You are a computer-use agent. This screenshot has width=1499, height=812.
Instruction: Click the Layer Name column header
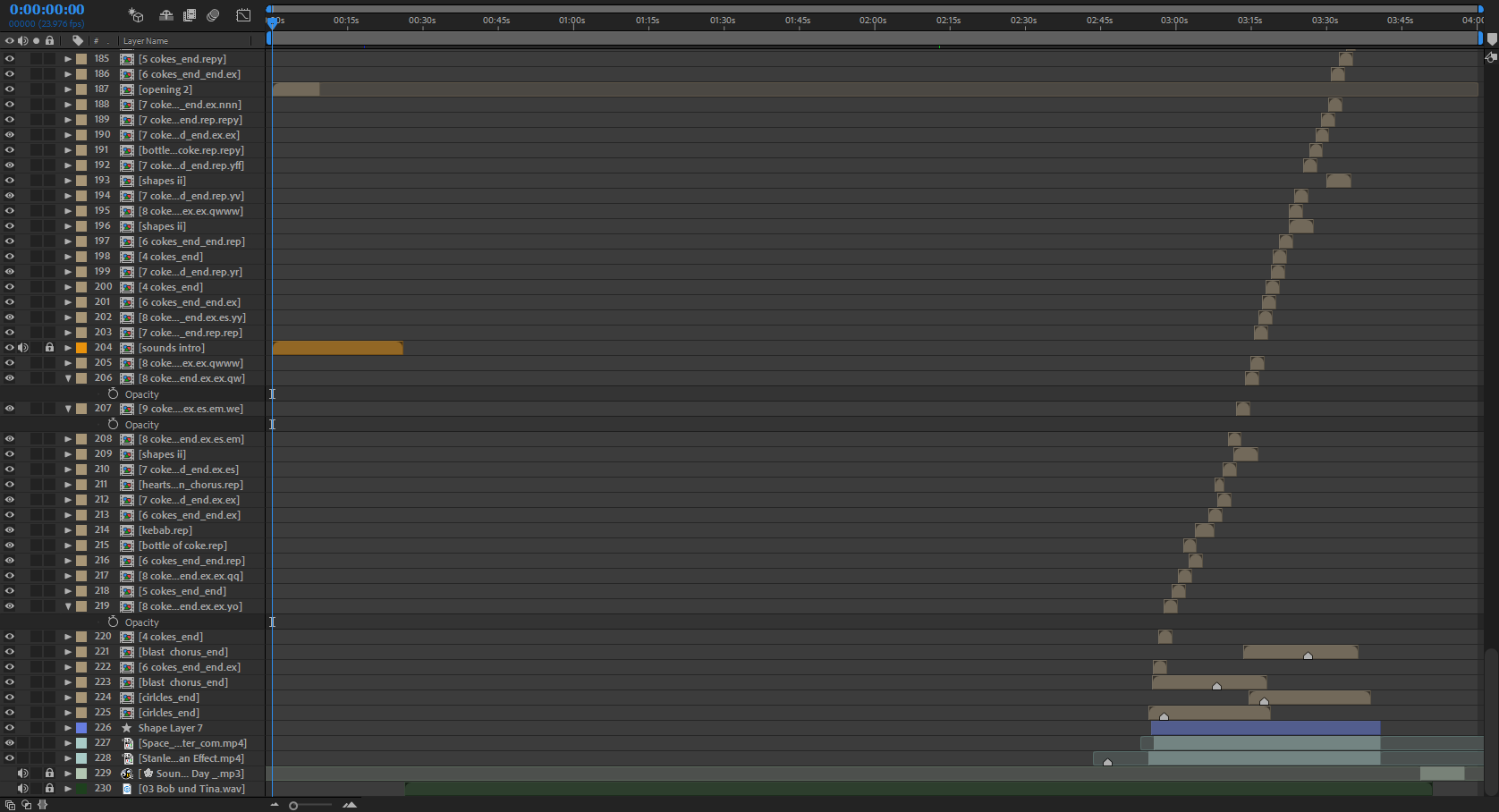146,41
